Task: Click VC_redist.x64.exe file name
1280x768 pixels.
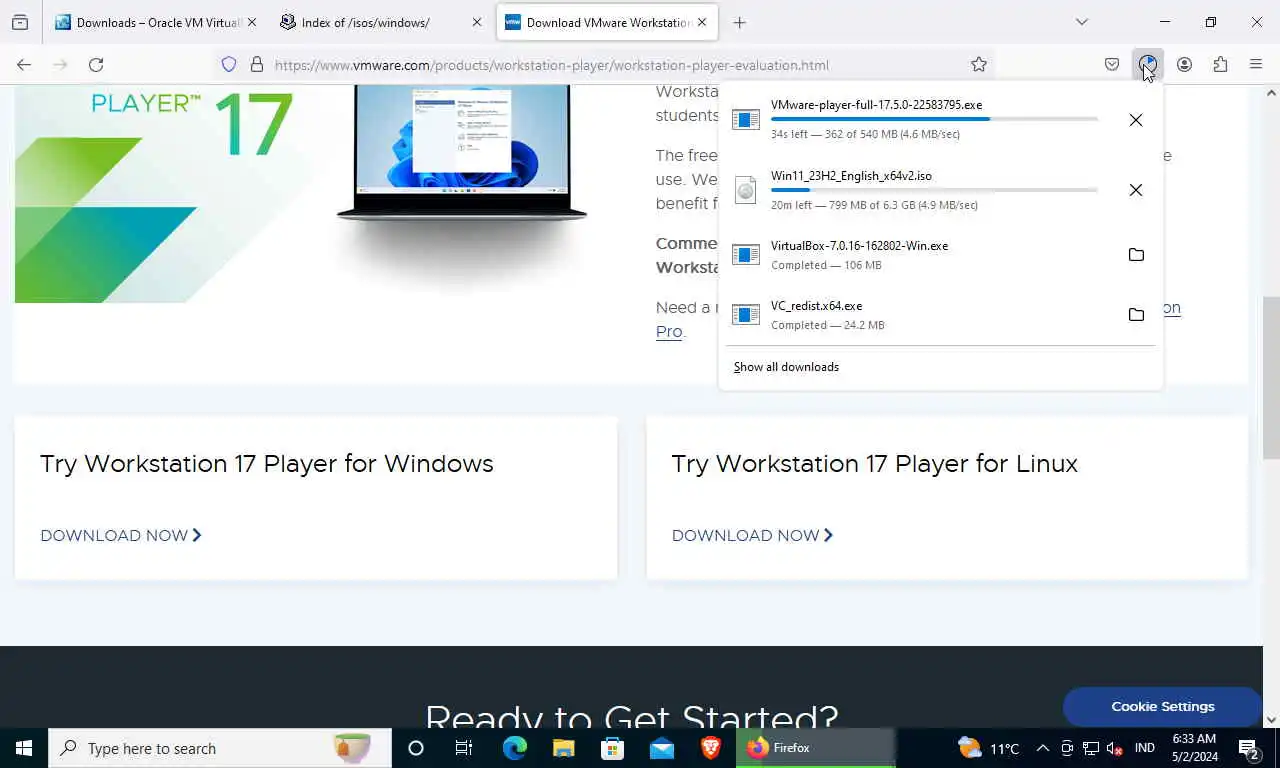Action: tap(816, 306)
